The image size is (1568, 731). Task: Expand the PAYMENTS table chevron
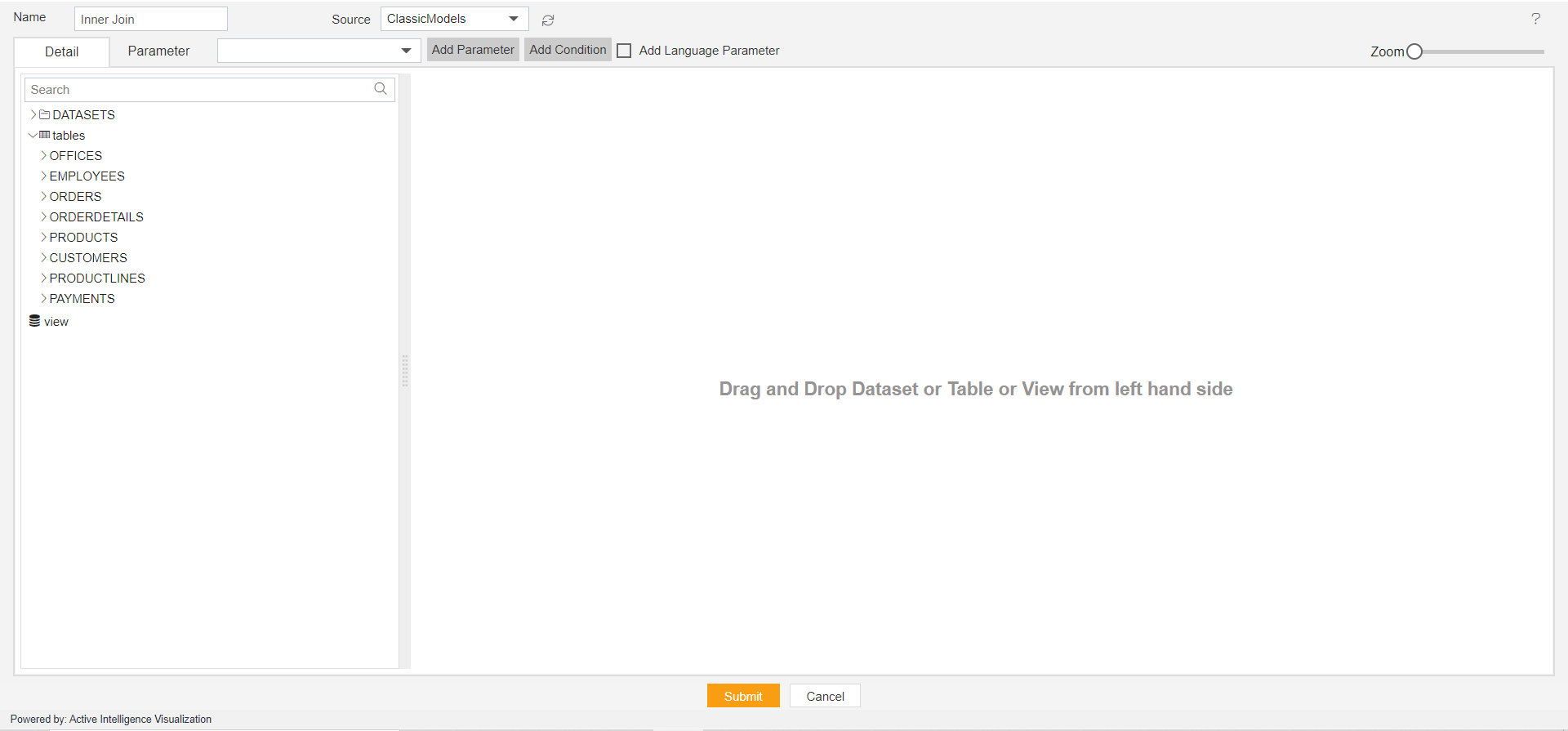click(x=44, y=298)
